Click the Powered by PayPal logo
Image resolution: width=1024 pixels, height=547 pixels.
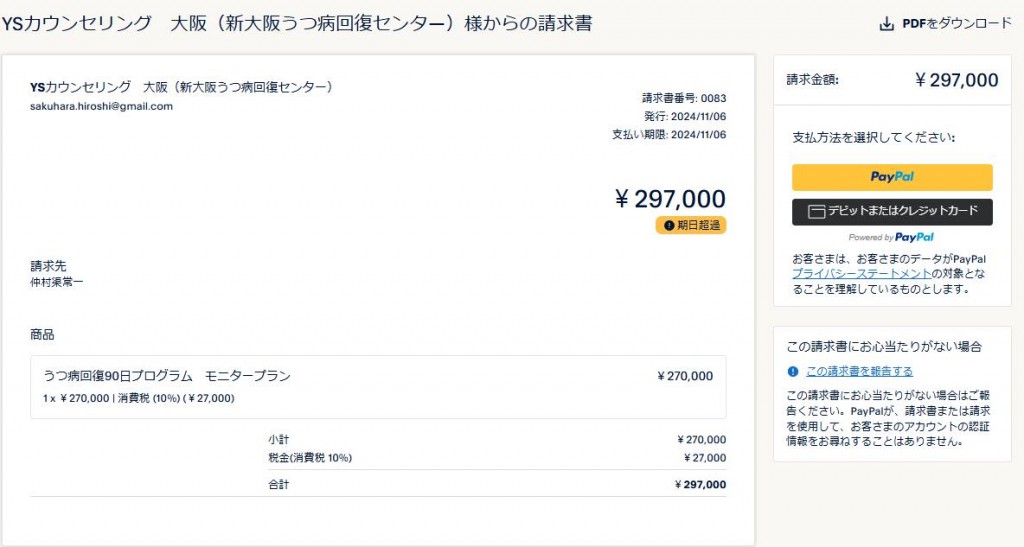[x=891, y=238]
